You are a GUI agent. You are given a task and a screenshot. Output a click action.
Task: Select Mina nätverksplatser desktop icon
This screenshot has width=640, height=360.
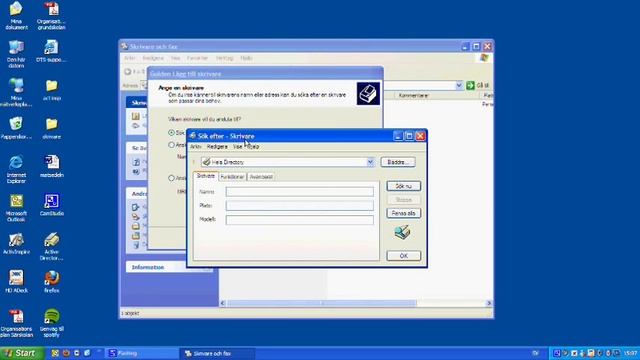tap(16, 92)
